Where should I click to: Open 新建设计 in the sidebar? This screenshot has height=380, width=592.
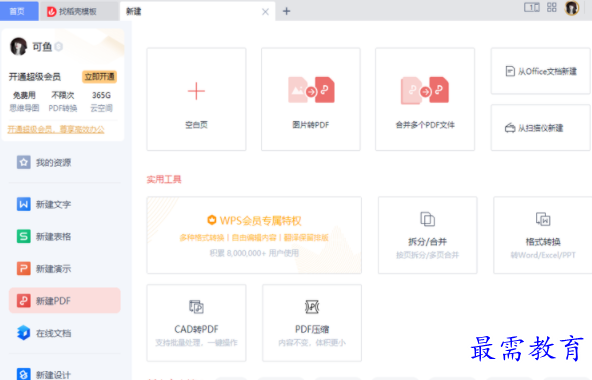pos(65,374)
